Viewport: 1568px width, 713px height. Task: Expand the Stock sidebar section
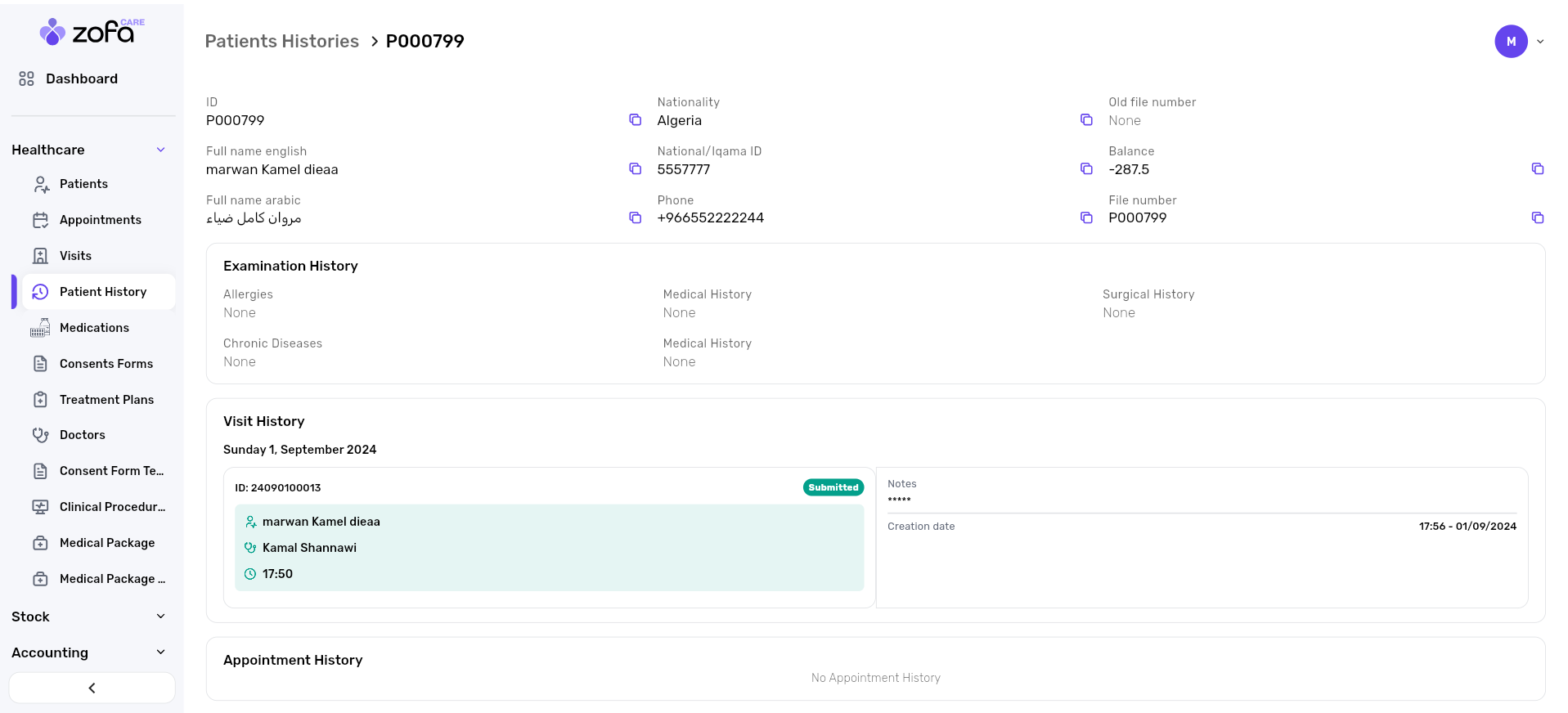(160, 617)
